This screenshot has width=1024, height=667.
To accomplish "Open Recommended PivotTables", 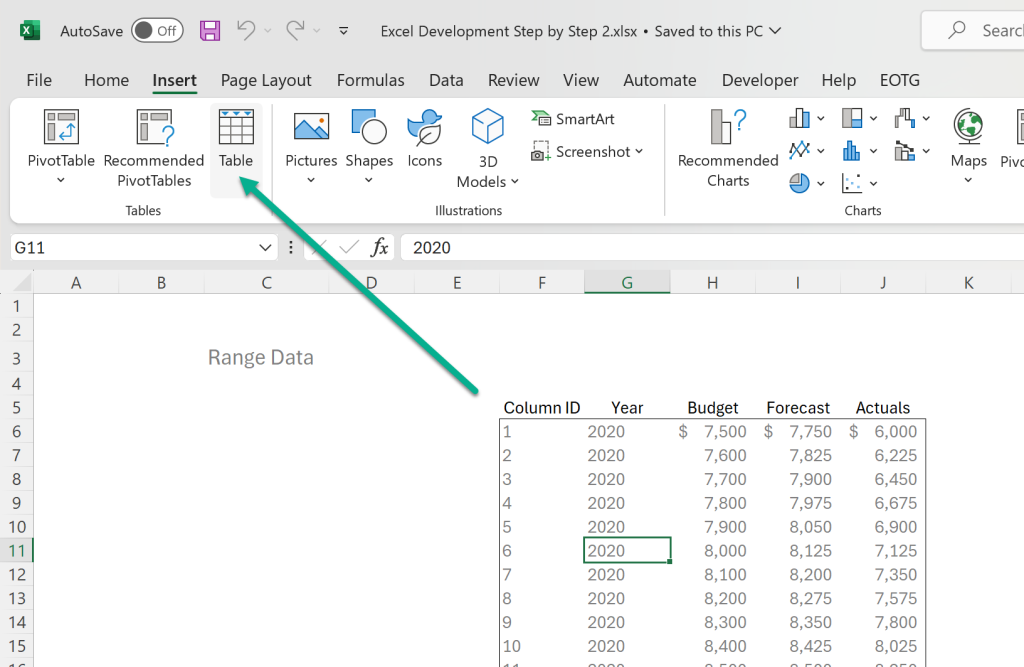I will tap(154, 149).
